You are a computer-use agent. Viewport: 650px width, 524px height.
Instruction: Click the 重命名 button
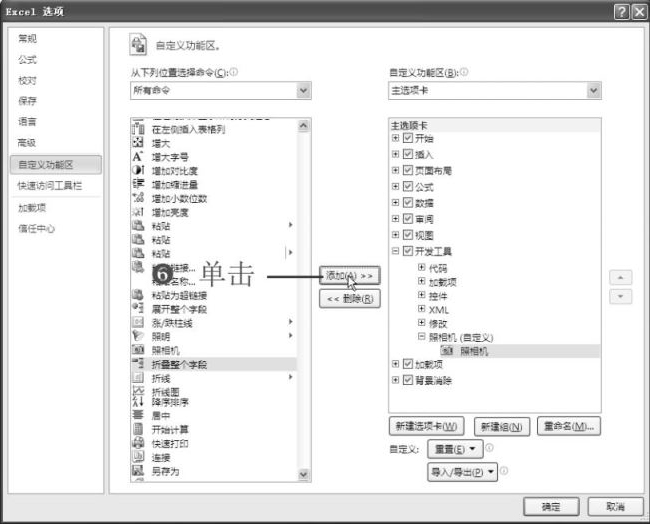coord(569,426)
